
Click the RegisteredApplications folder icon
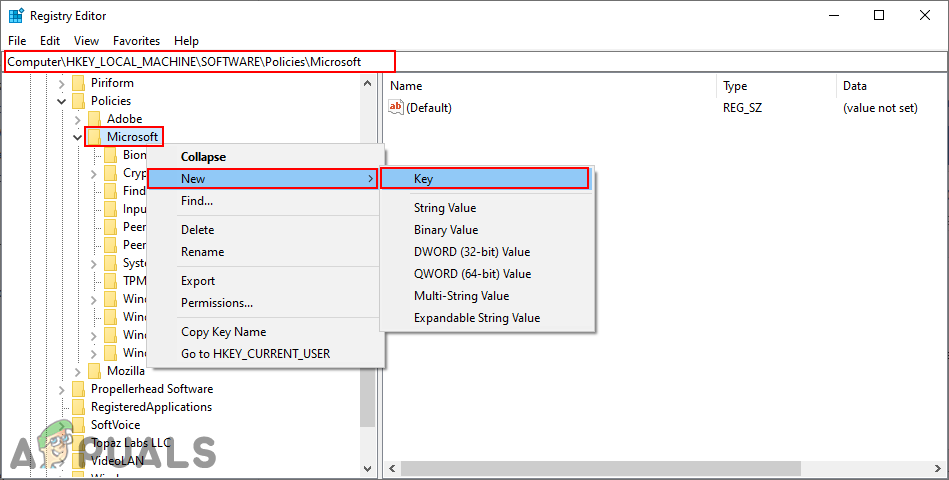[x=78, y=407]
